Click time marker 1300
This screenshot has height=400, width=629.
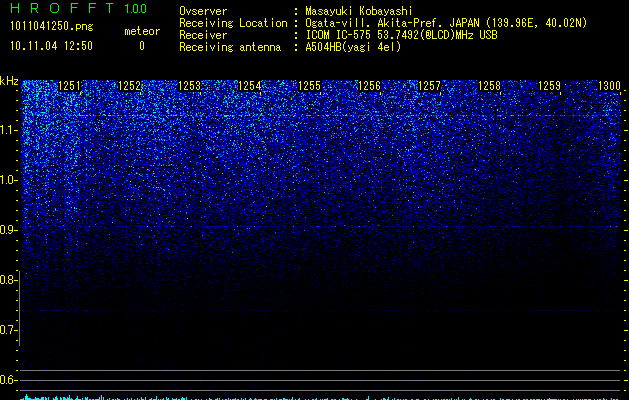(609, 86)
